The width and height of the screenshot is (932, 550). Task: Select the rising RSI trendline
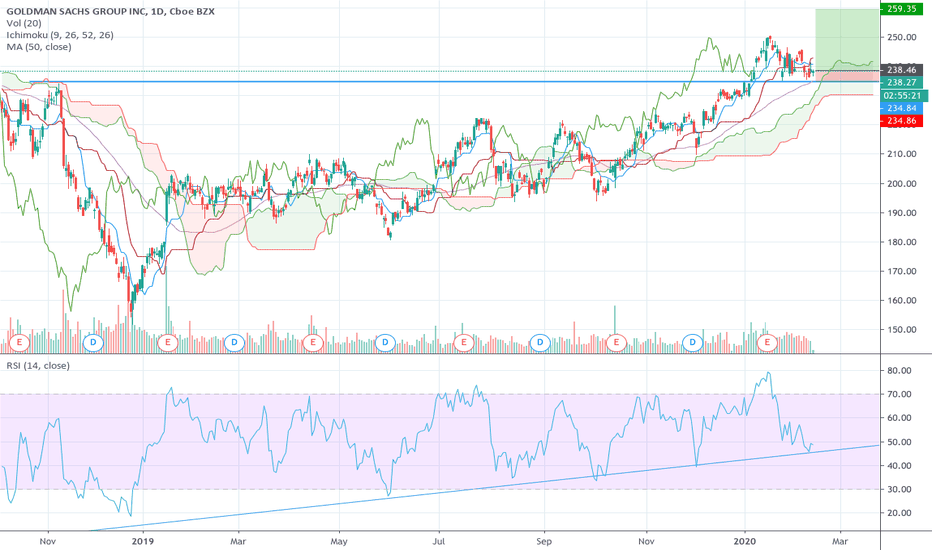[x=484, y=488]
